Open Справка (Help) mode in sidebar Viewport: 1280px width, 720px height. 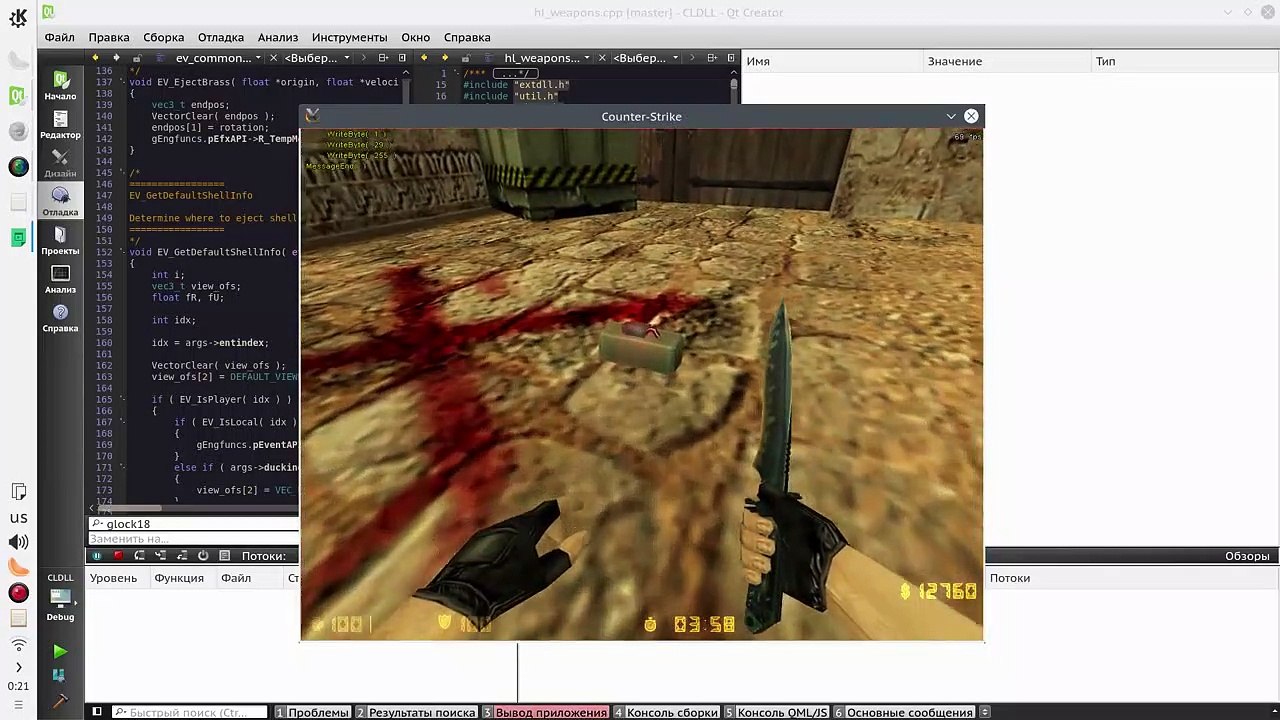click(x=60, y=318)
